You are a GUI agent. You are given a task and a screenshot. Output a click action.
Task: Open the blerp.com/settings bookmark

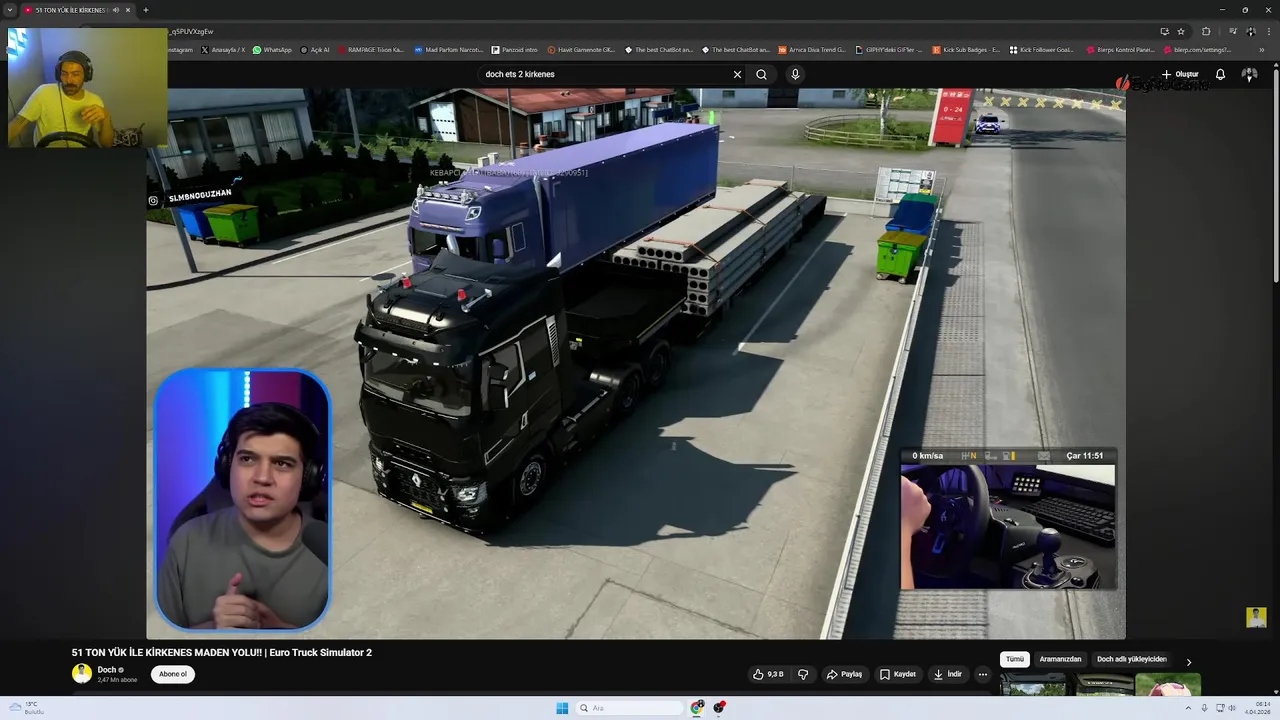click(x=1198, y=49)
